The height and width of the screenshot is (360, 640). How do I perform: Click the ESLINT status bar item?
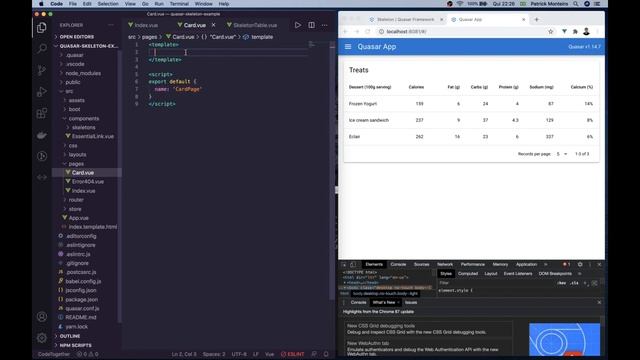[292, 354]
